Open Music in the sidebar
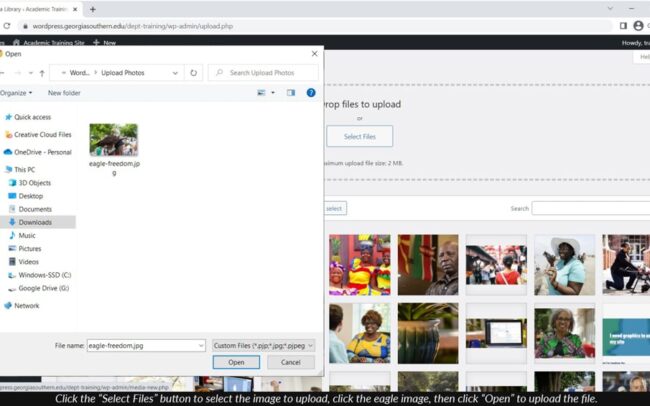Viewport: 650px width, 406px height. point(22,235)
